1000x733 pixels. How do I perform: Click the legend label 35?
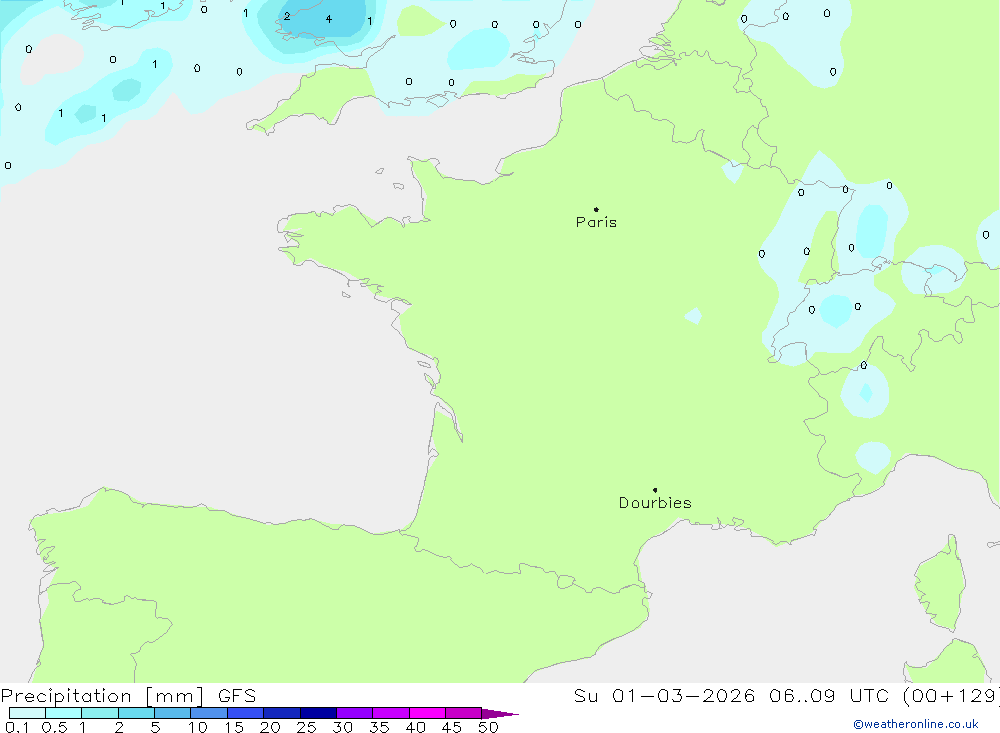tap(379, 727)
